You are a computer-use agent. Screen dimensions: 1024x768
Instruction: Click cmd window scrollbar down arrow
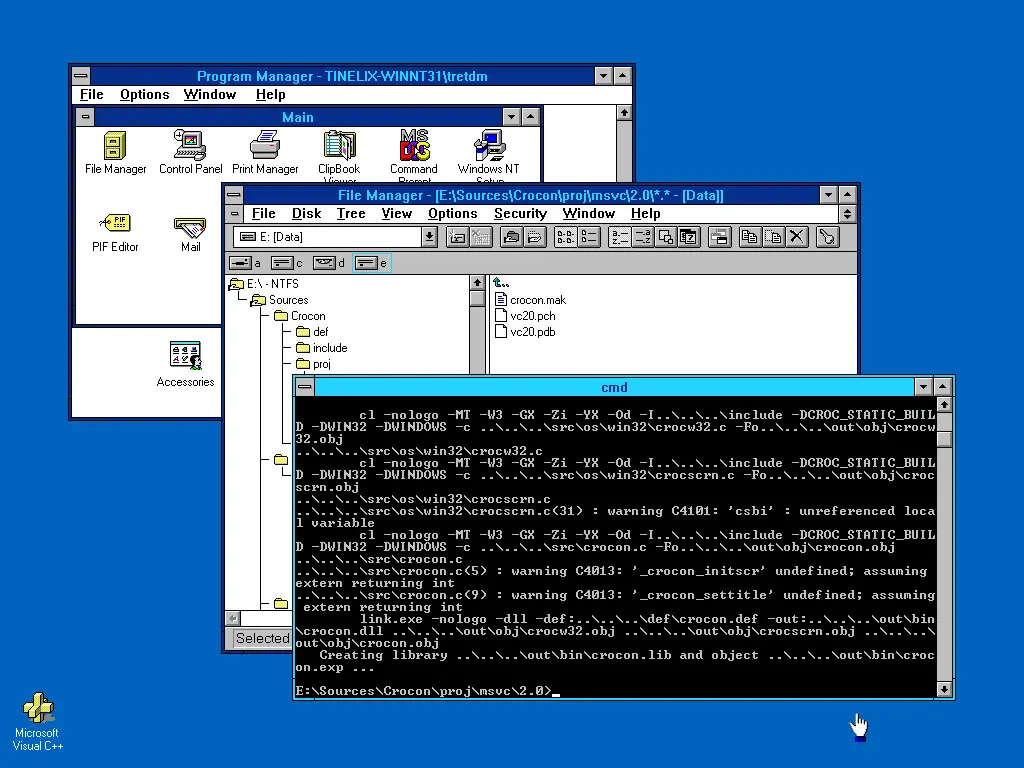[x=944, y=690]
